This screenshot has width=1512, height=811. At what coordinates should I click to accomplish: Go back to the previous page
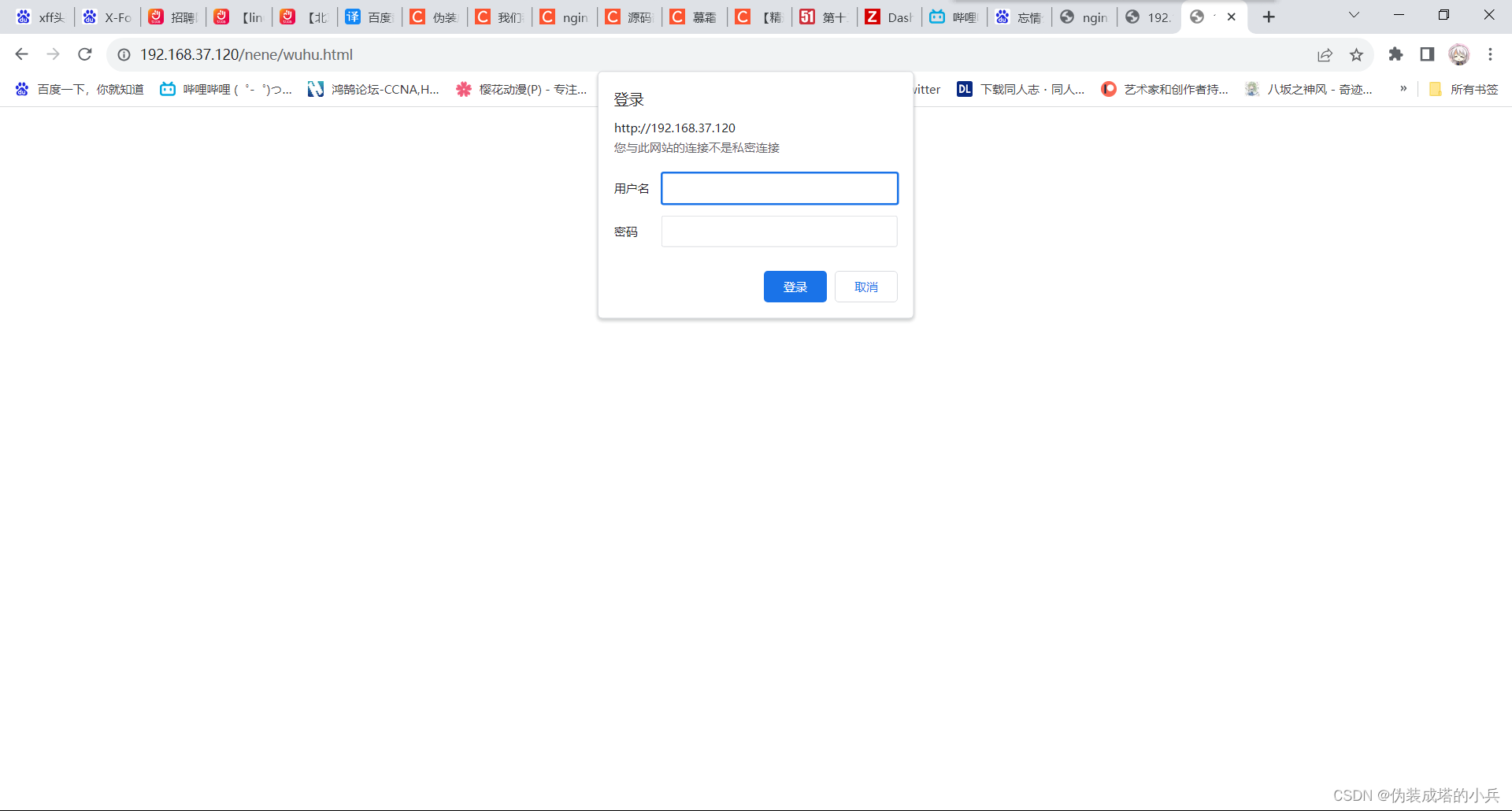coord(22,54)
